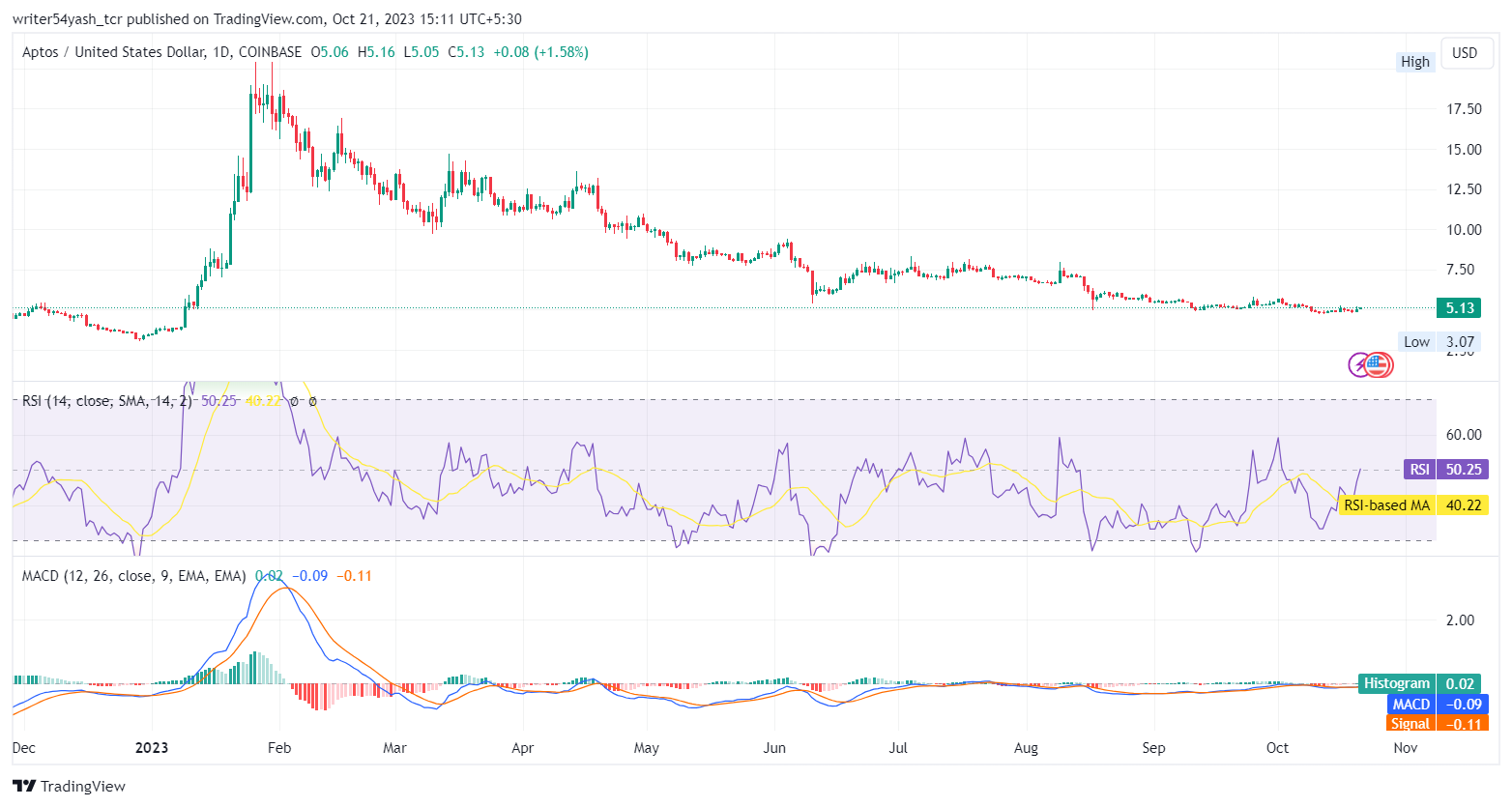
Task: Click the 60.00 RSI axis label
Action: point(1464,435)
